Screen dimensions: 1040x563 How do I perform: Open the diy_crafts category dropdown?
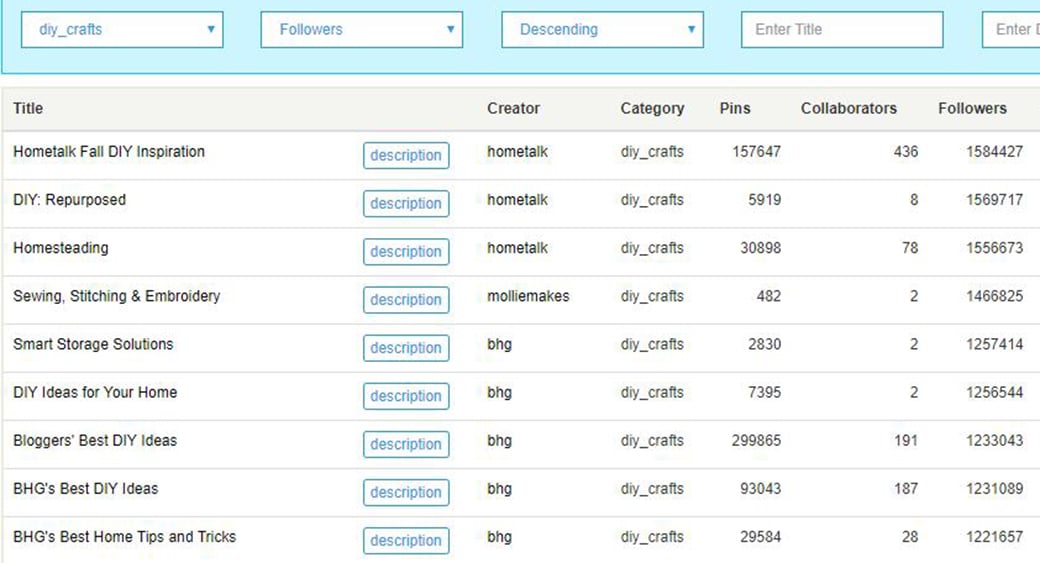(x=122, y=30)
